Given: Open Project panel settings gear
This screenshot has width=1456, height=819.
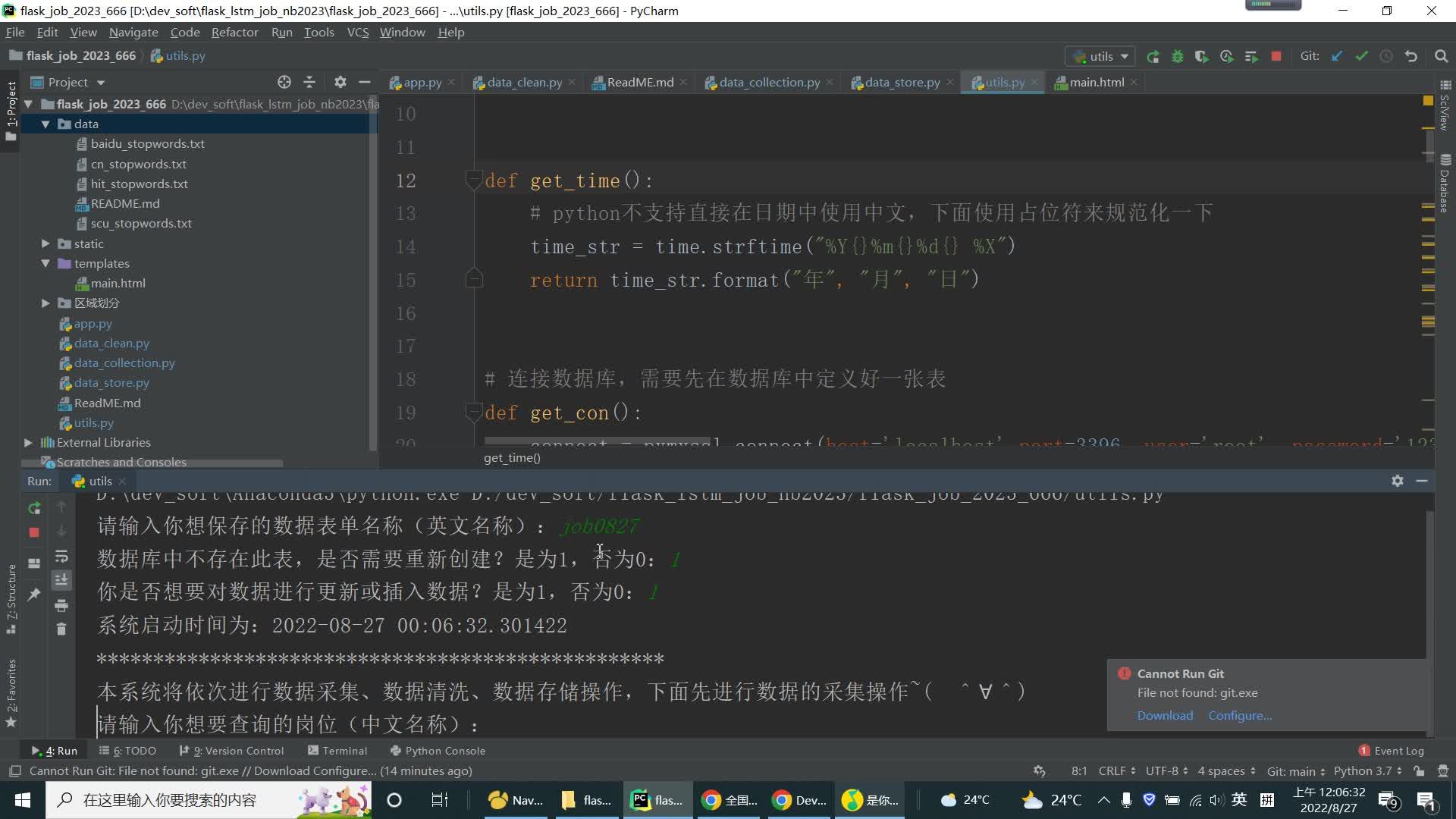Looking at the screenshot, I should (x=340, y=82).
